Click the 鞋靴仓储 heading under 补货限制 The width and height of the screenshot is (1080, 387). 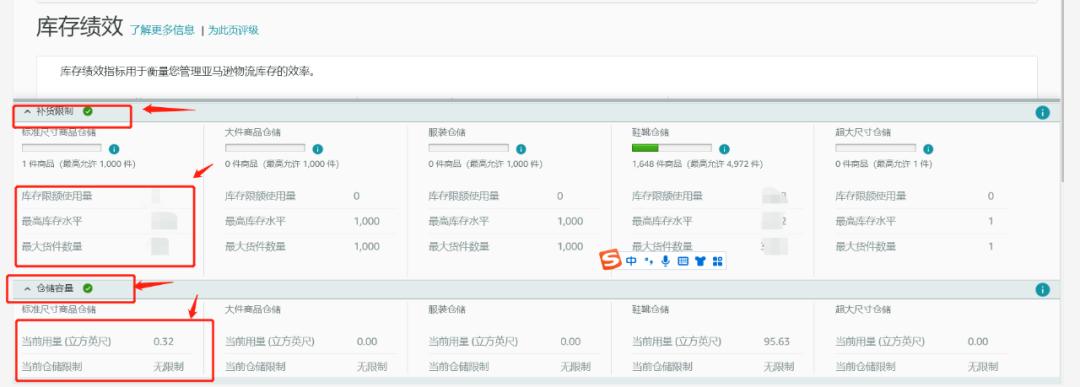[650, 132]
